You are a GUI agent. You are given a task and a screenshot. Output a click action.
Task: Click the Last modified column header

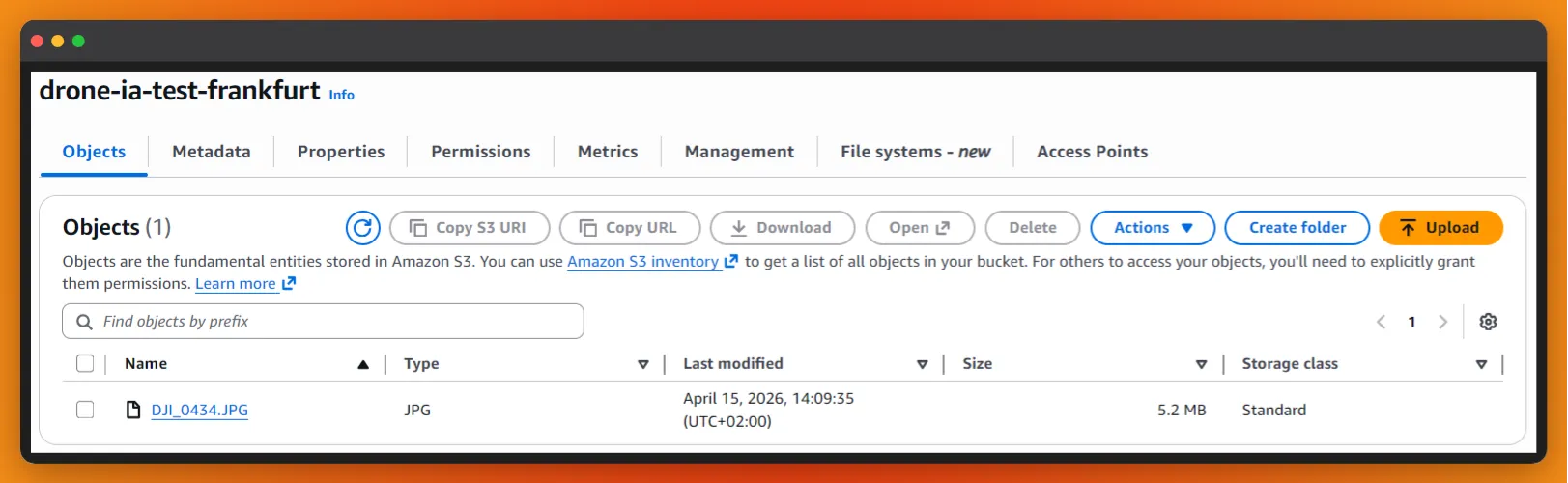pyautogui.click(x=733, y=363)
